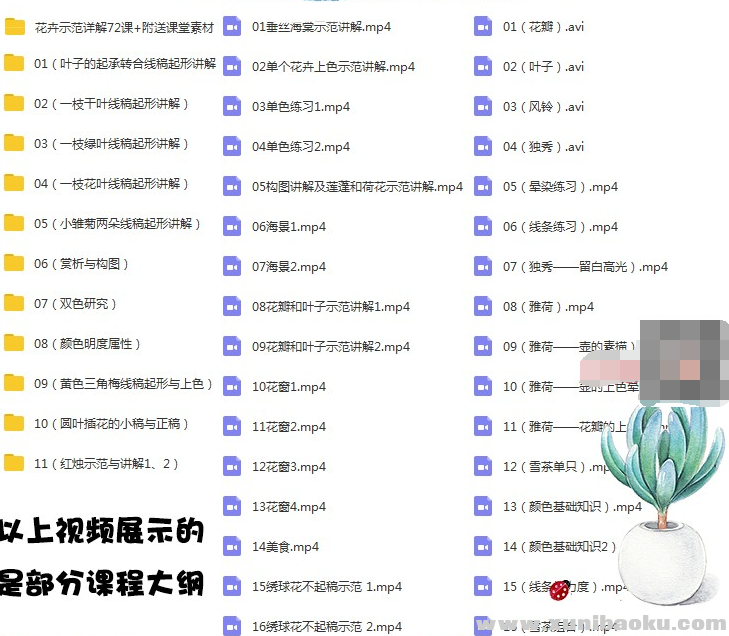Viewport: 729px width, 636px height.
Task: Open folder 01（叶子的起承转合线稿起形讲解
Action: tap(124, 64)
